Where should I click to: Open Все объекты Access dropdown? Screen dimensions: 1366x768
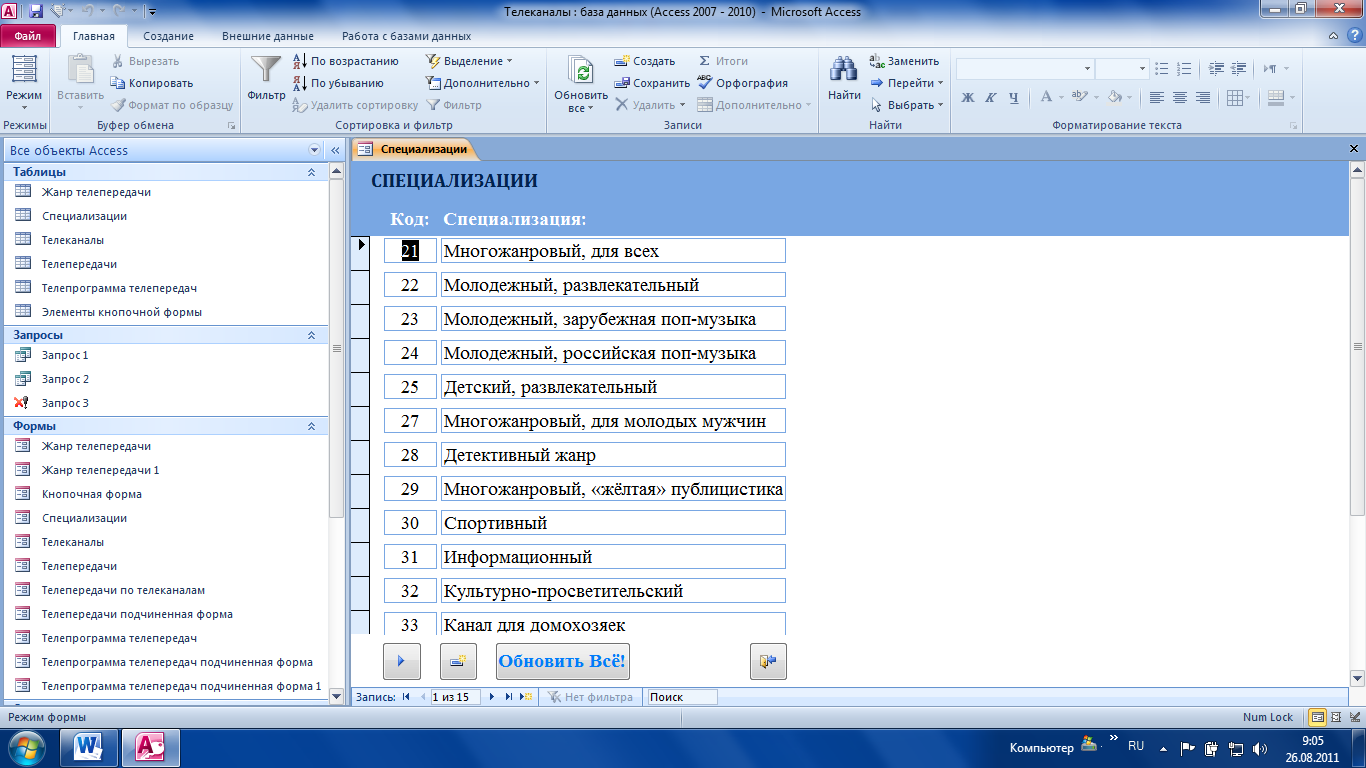click(x=315, y=150)
